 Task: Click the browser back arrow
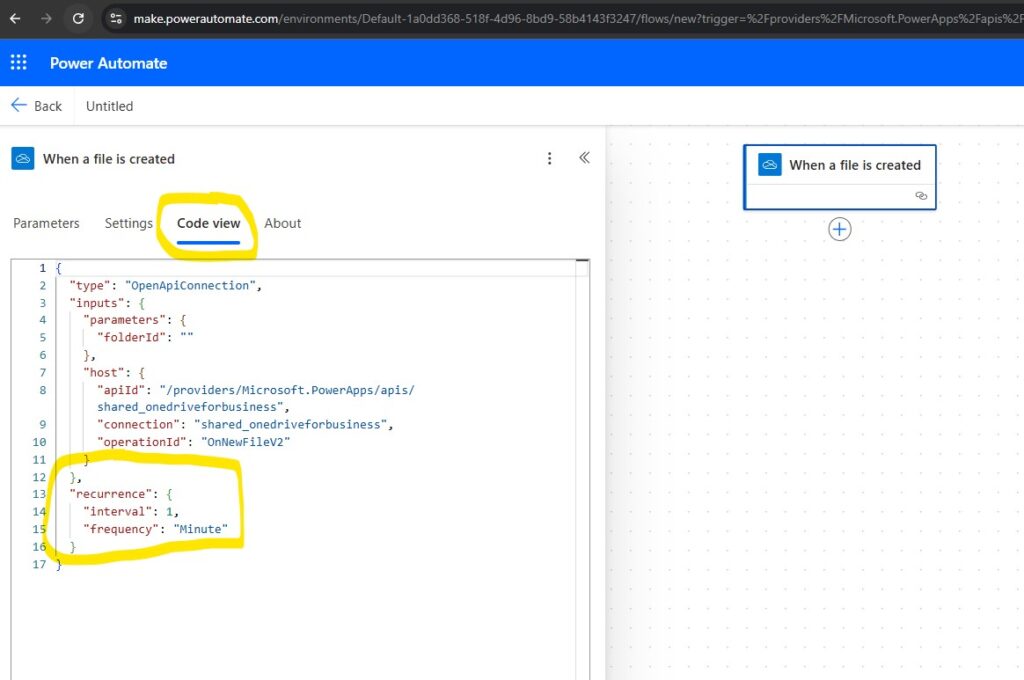click(x=15, y=18)
